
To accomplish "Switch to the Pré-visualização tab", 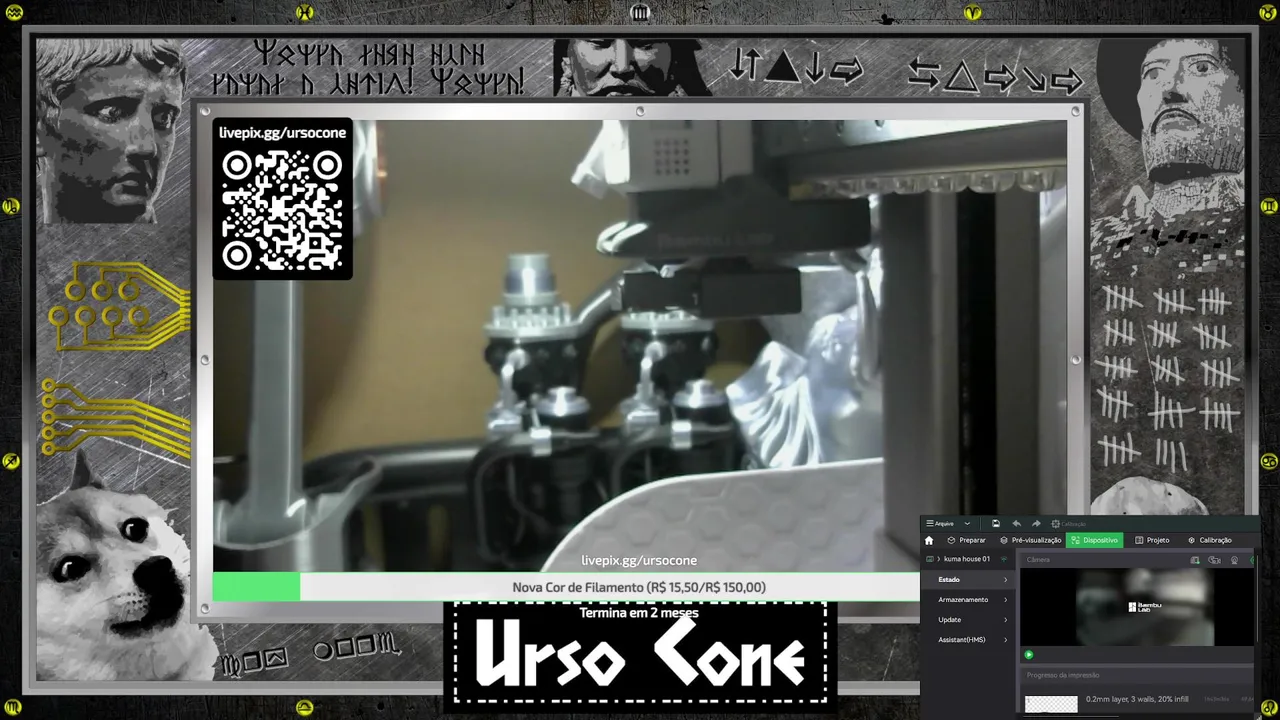I will tap(1031, 540).
